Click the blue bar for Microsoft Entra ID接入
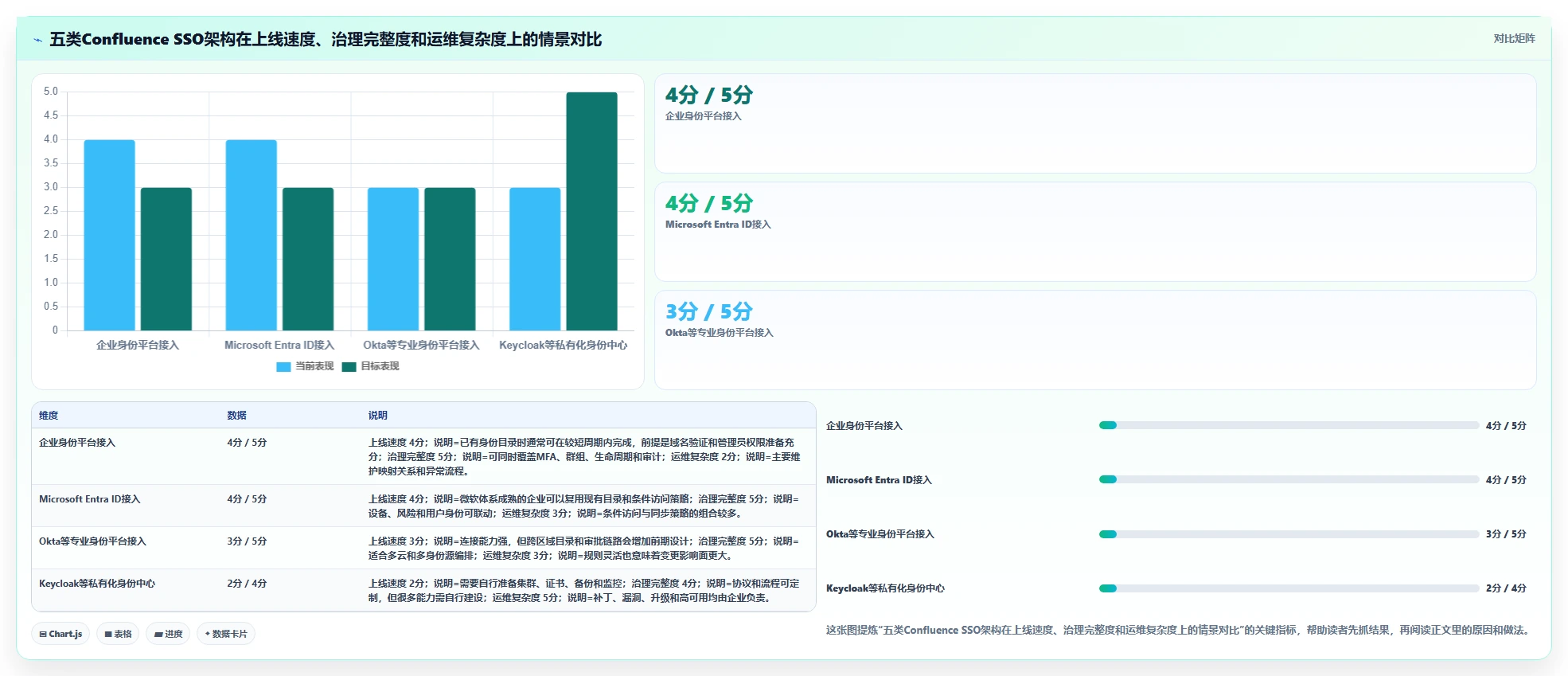This screenshot has height=676, width=1568. point(252,235)
